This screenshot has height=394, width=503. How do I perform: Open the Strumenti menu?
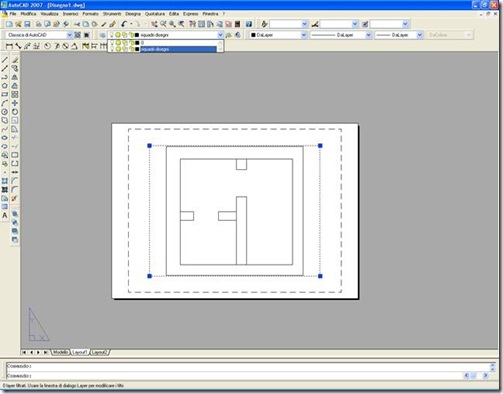coord(112,14)
